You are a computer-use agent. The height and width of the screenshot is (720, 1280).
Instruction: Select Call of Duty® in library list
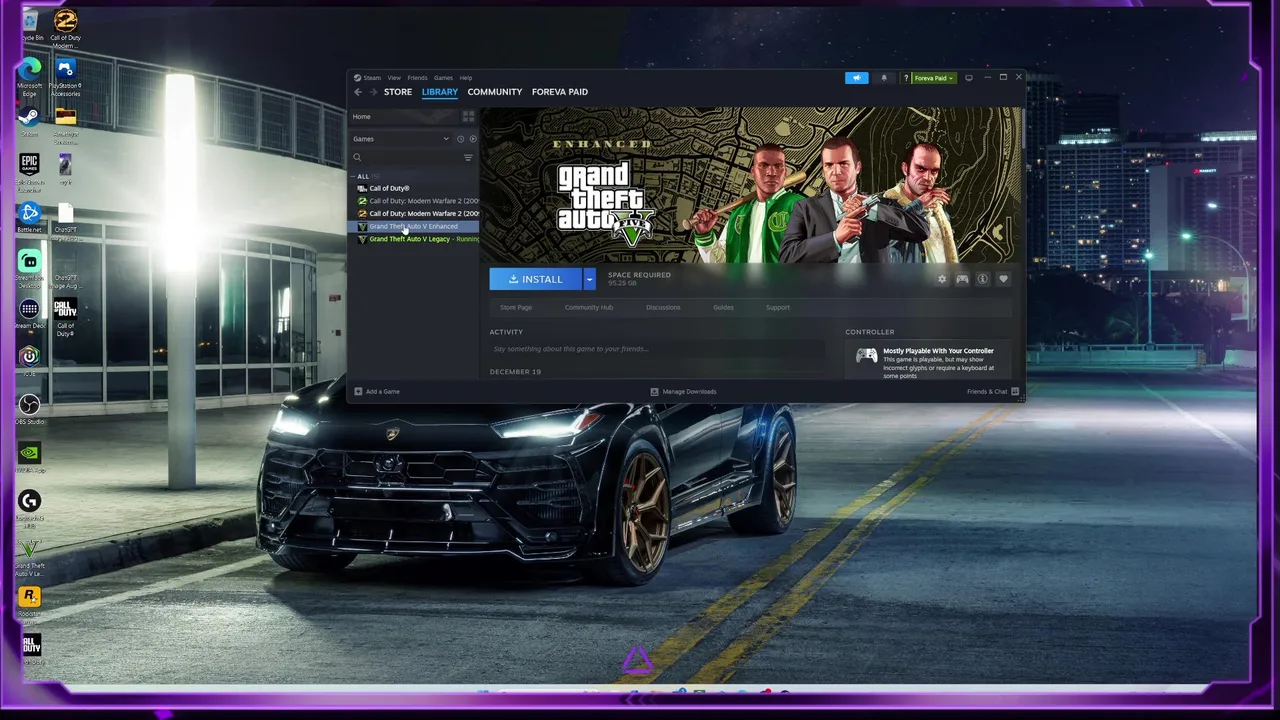(414, 188)
